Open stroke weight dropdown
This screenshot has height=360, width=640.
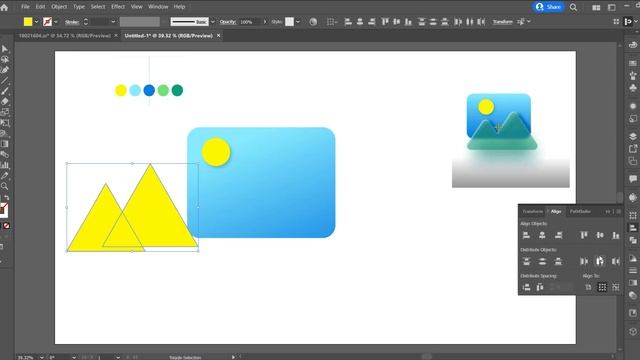[113, 22]
